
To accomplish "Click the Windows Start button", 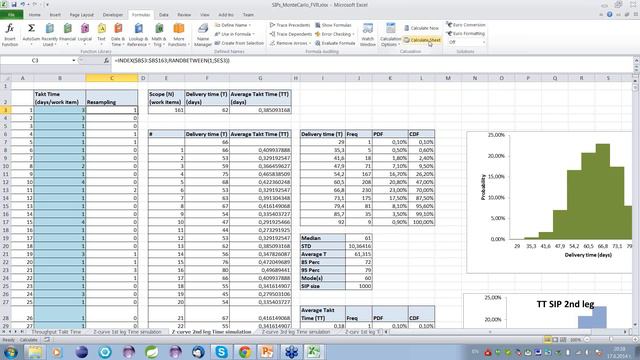I will (x=10, y=352).
